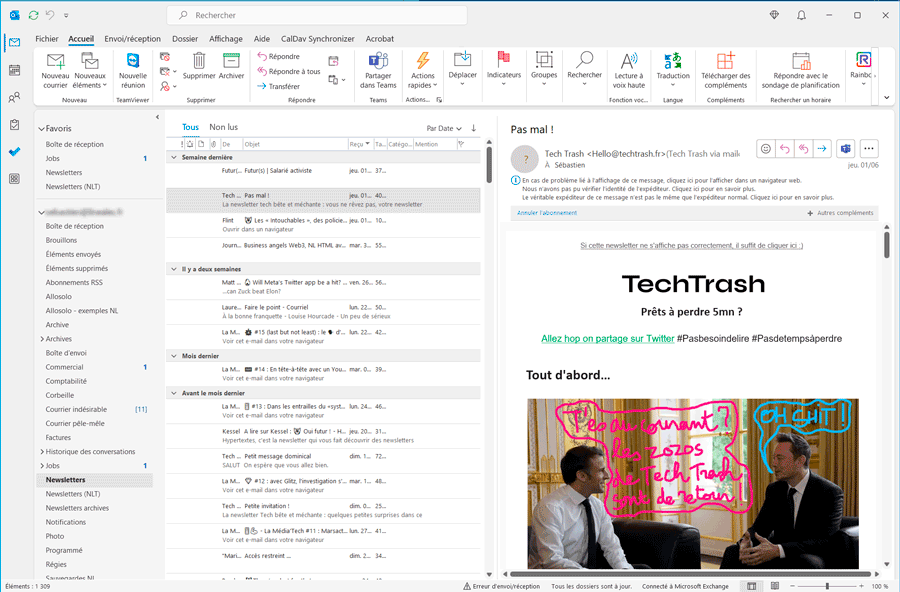
Task: Click Annuler l'abonnement link
Action: (x=547, y=212)
